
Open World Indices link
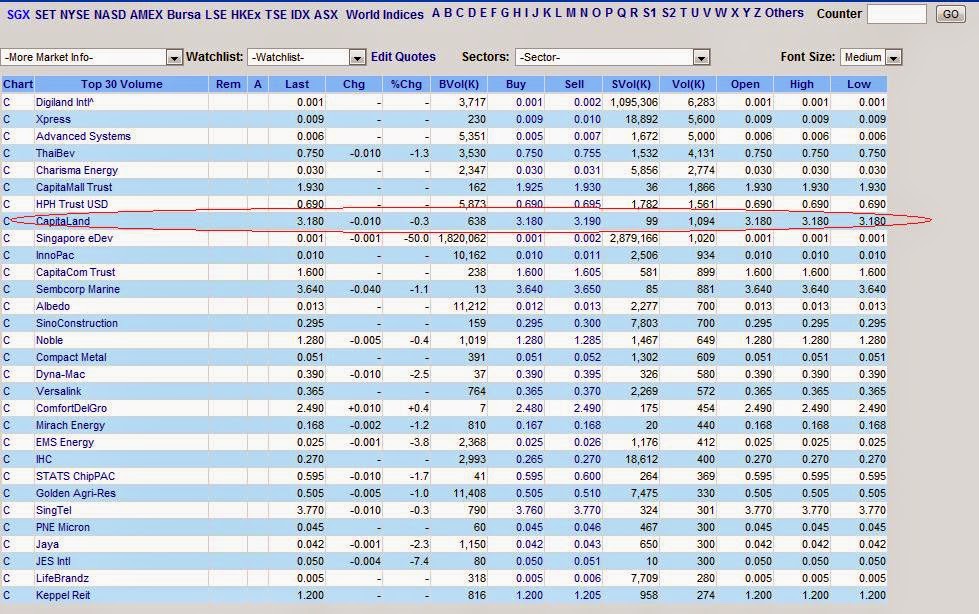coord(385,14)
